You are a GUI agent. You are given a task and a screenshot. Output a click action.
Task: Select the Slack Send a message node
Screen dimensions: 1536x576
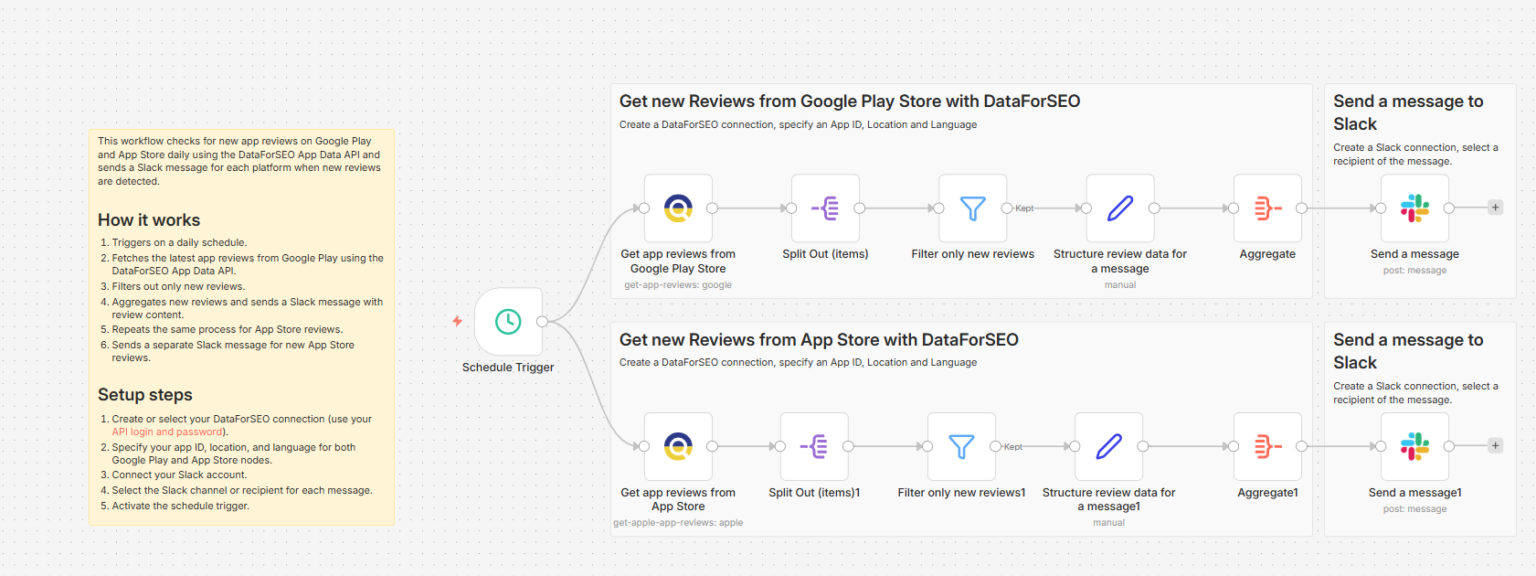click(x=1415, y=208)
